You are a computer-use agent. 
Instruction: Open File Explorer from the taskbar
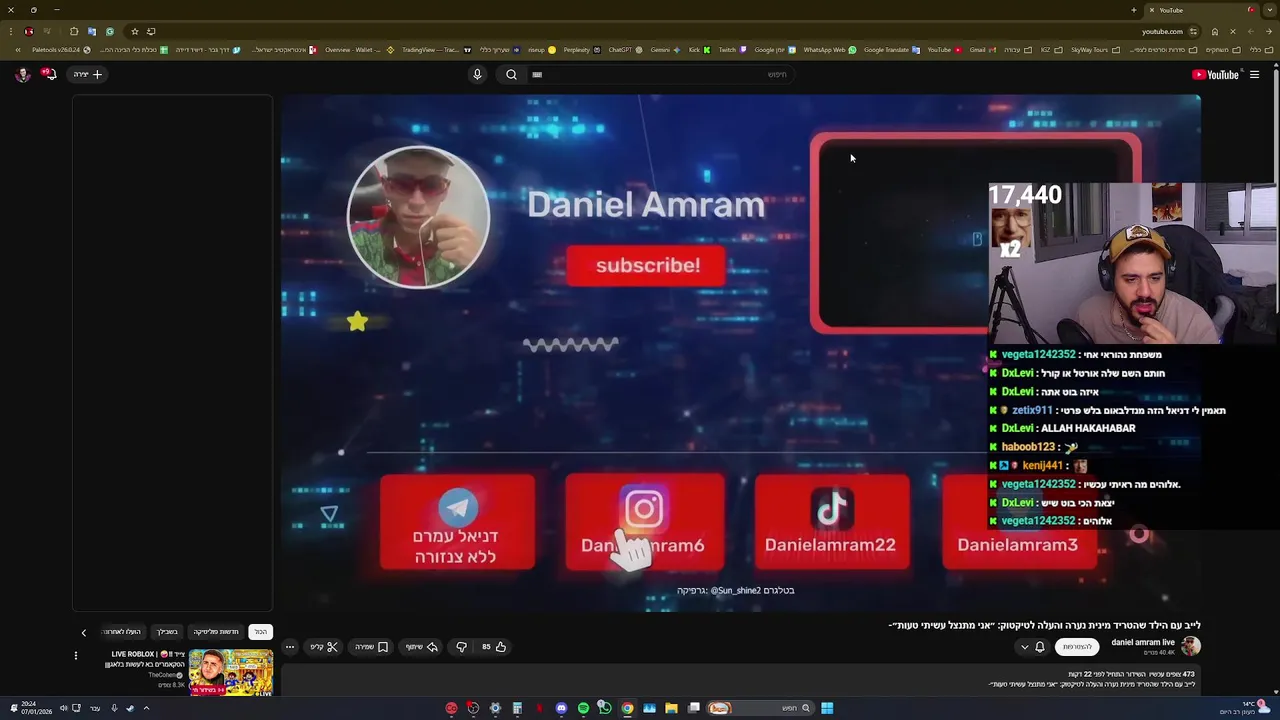(671, 708)
